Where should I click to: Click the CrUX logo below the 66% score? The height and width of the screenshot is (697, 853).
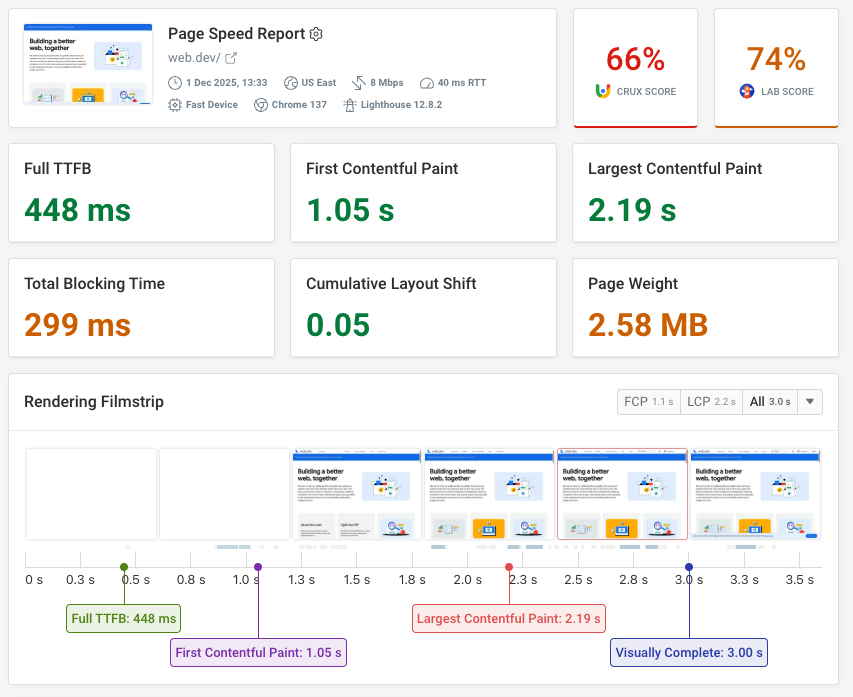601,91
